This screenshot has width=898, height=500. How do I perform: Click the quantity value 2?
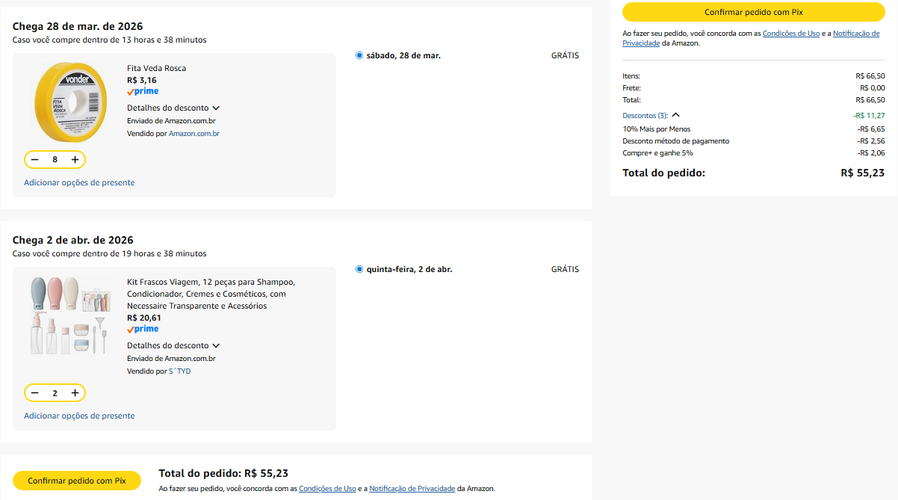click(x=55, y=393)
